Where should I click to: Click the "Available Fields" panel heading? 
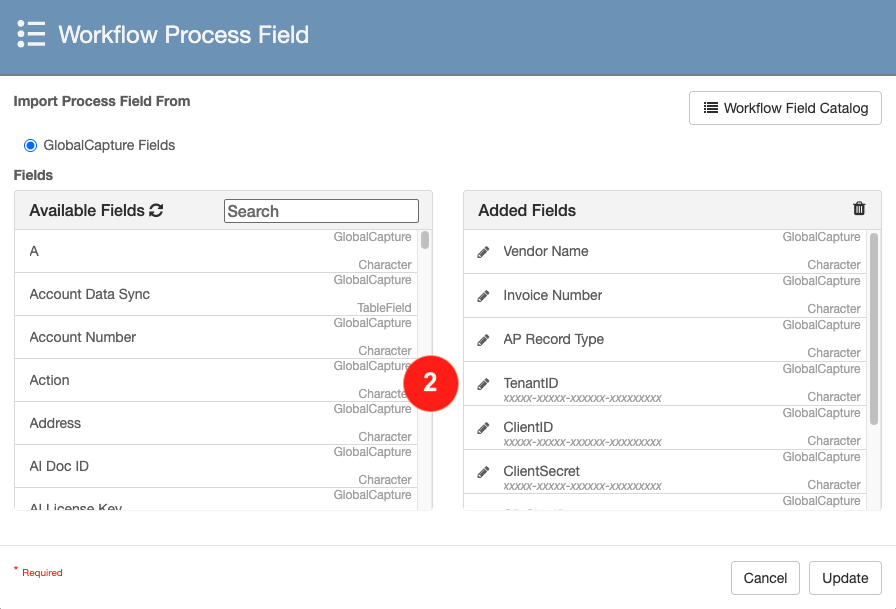coord(87,210)
